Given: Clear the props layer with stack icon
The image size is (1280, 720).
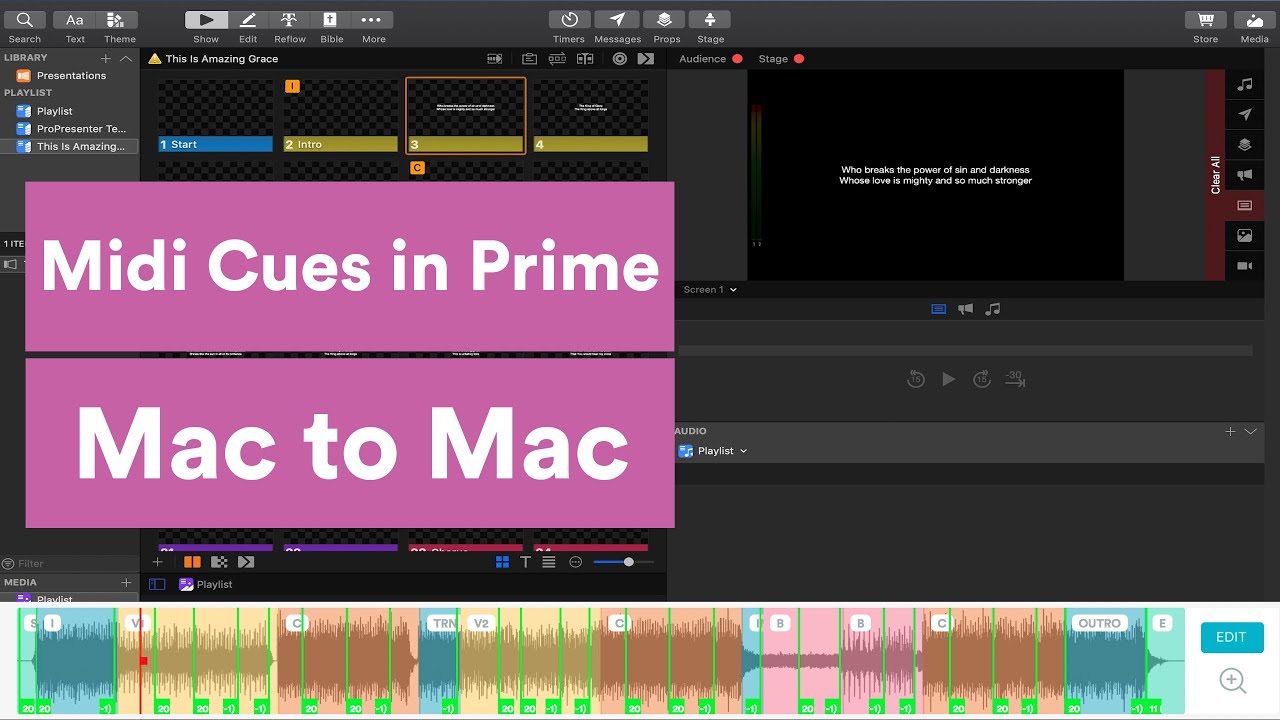Looking at the screenshot, I should pos(1245,145).
